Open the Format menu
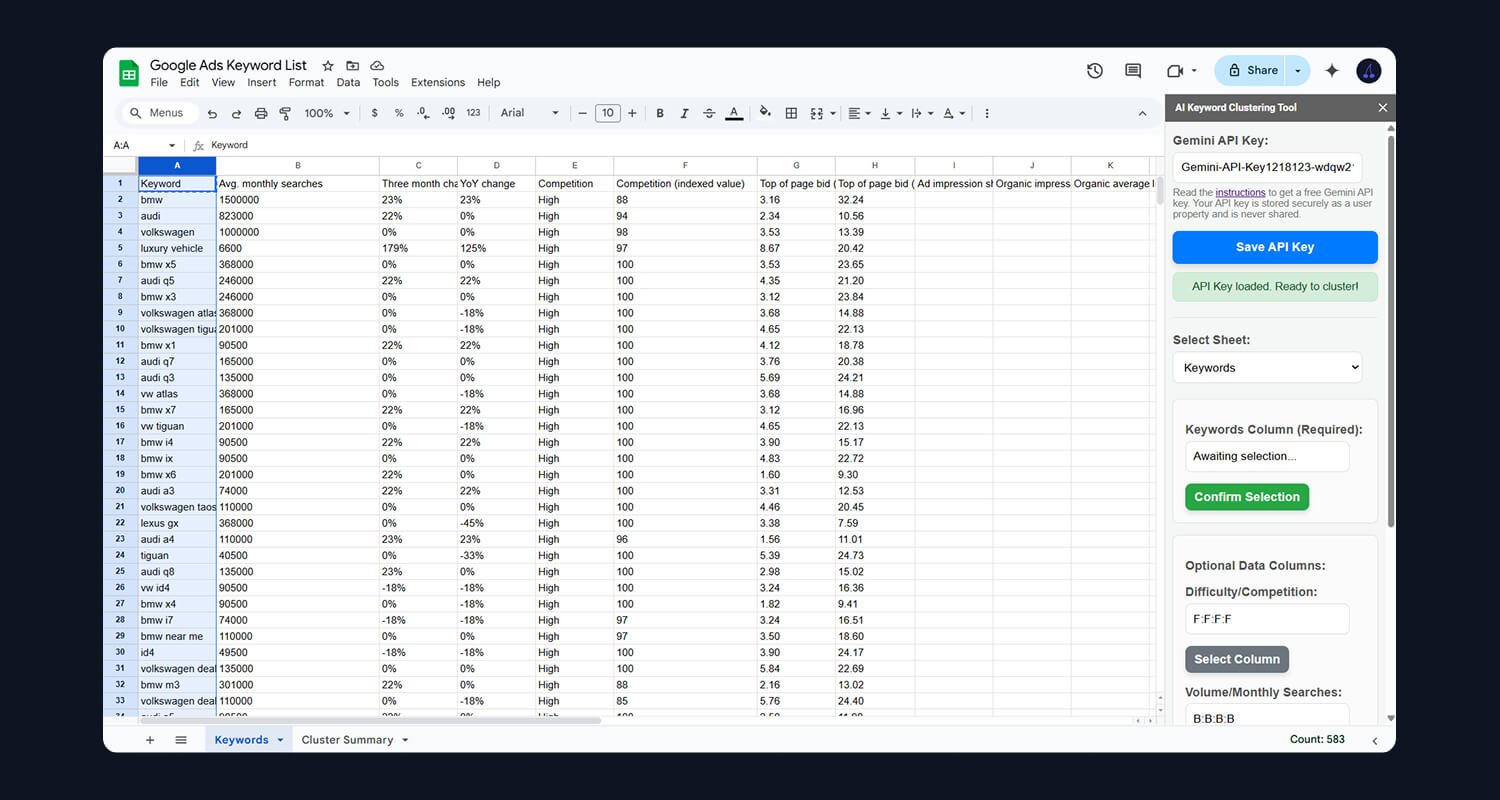The image size is (1500, 800). click(x=306, y=83)
